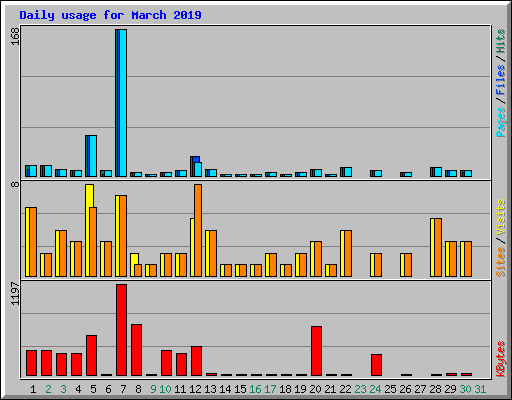Screen dimensions: 512x400
Task: Click day 21 on the x-axis
Action: tap(330, 389)
